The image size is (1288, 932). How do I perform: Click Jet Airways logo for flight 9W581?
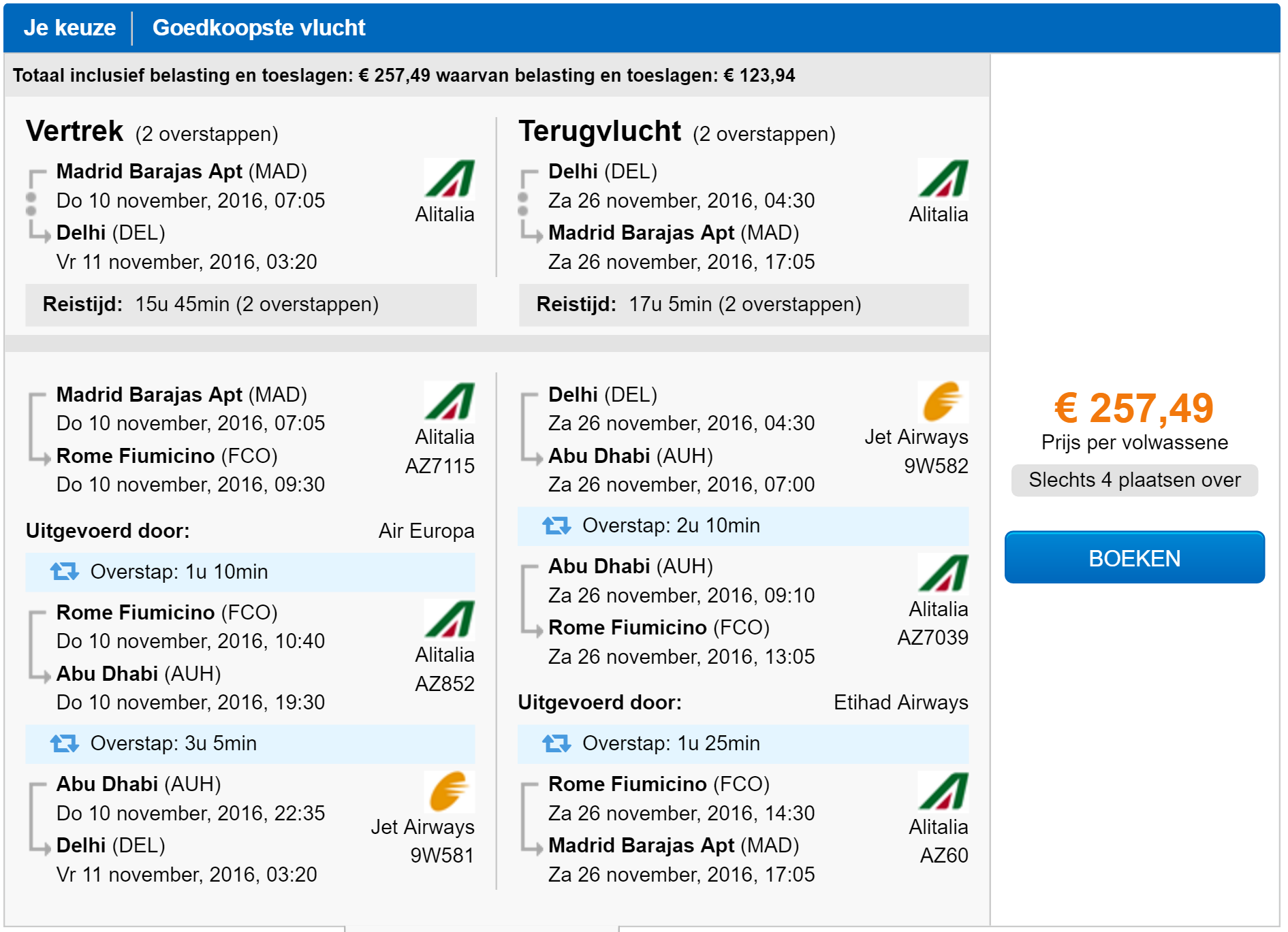pos(449,791)
